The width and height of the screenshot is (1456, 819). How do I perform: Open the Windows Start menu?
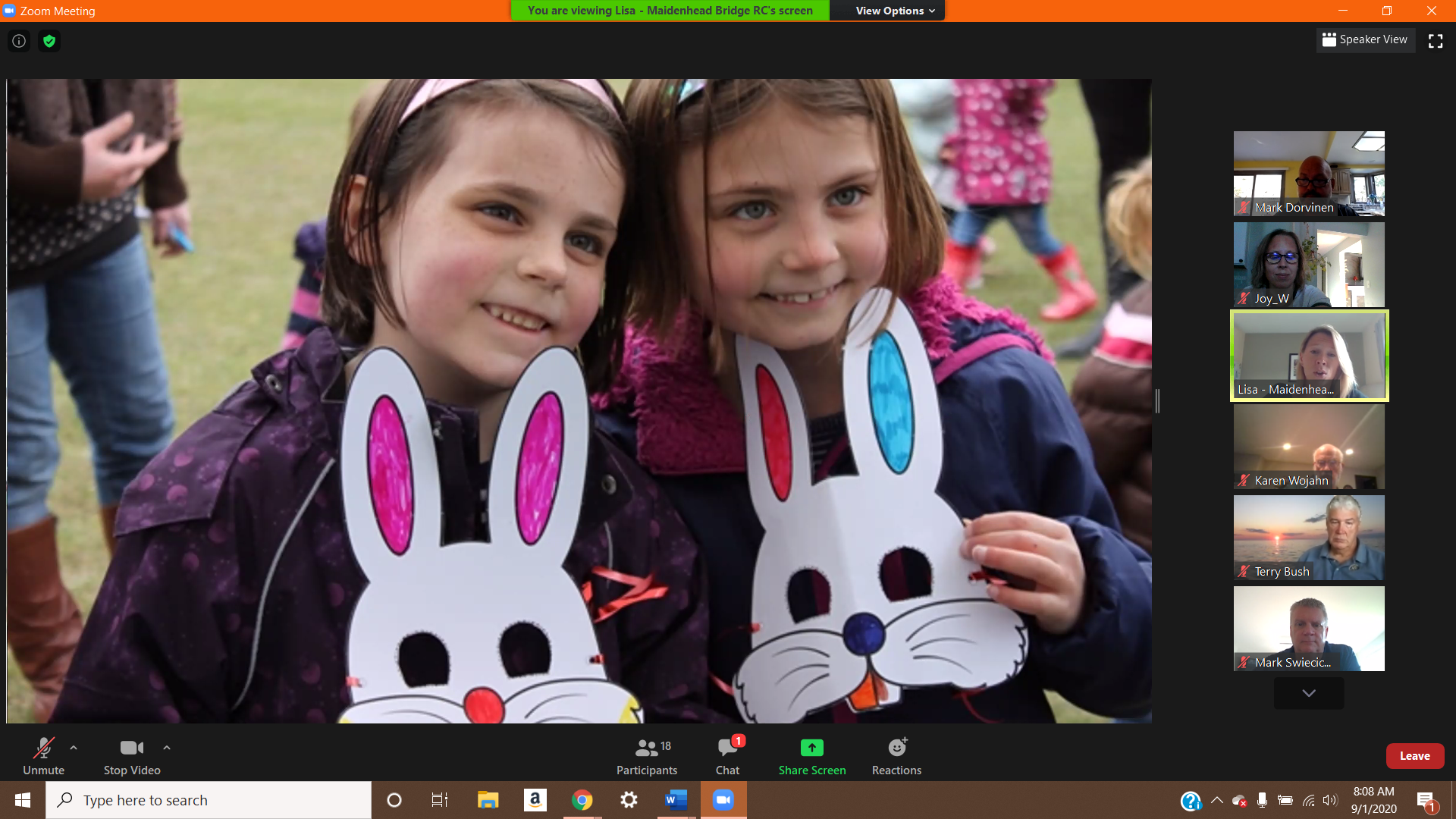pos(23,800)
